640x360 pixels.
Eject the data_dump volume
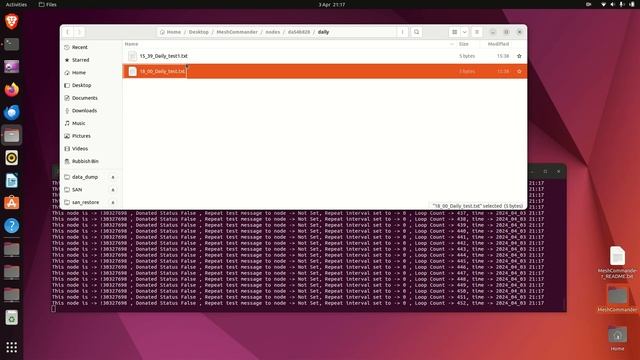pos(113,177)
